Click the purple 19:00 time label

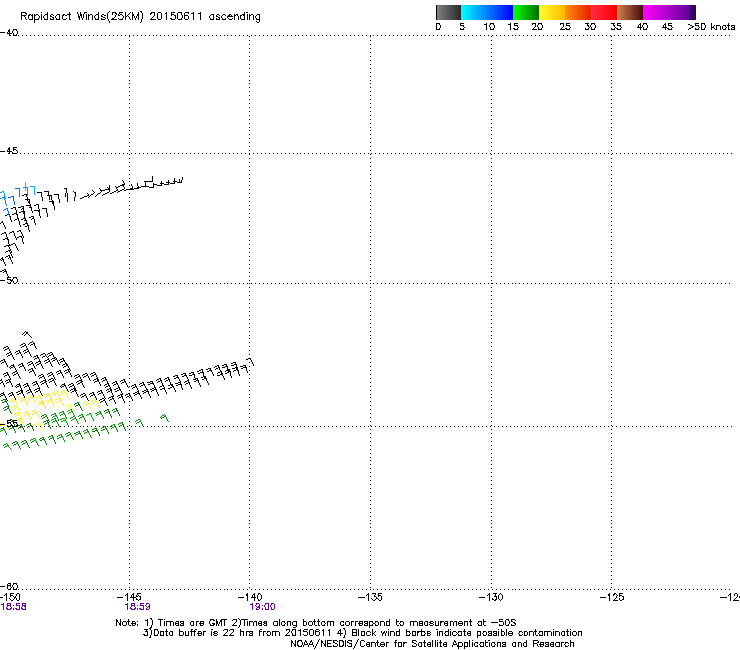coord(262,607)
